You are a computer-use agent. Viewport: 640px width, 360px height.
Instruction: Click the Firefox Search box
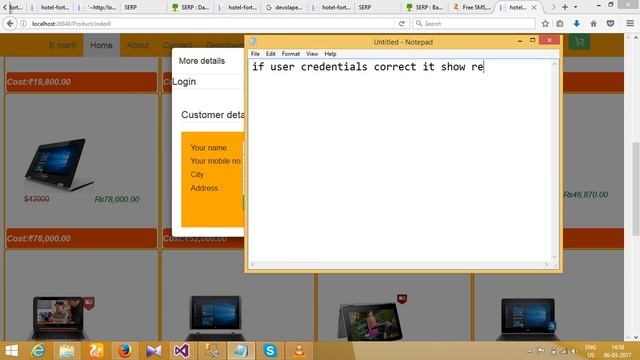(474, 24)
